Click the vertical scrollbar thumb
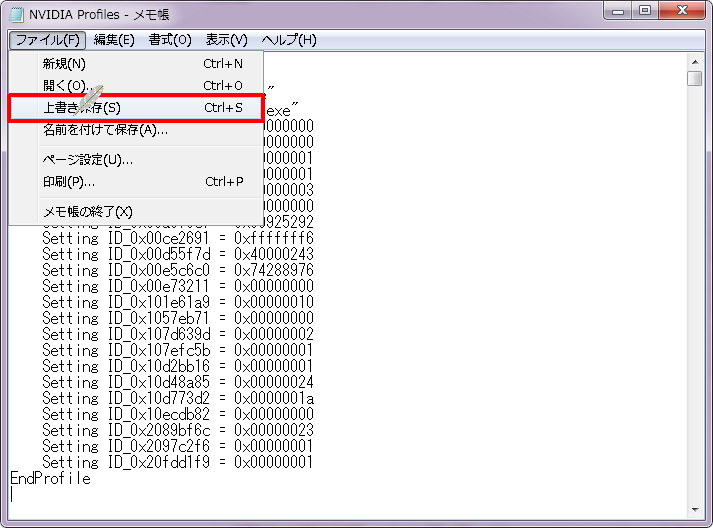The width and height of the screenshot is (713, 528). coord(695,78)
